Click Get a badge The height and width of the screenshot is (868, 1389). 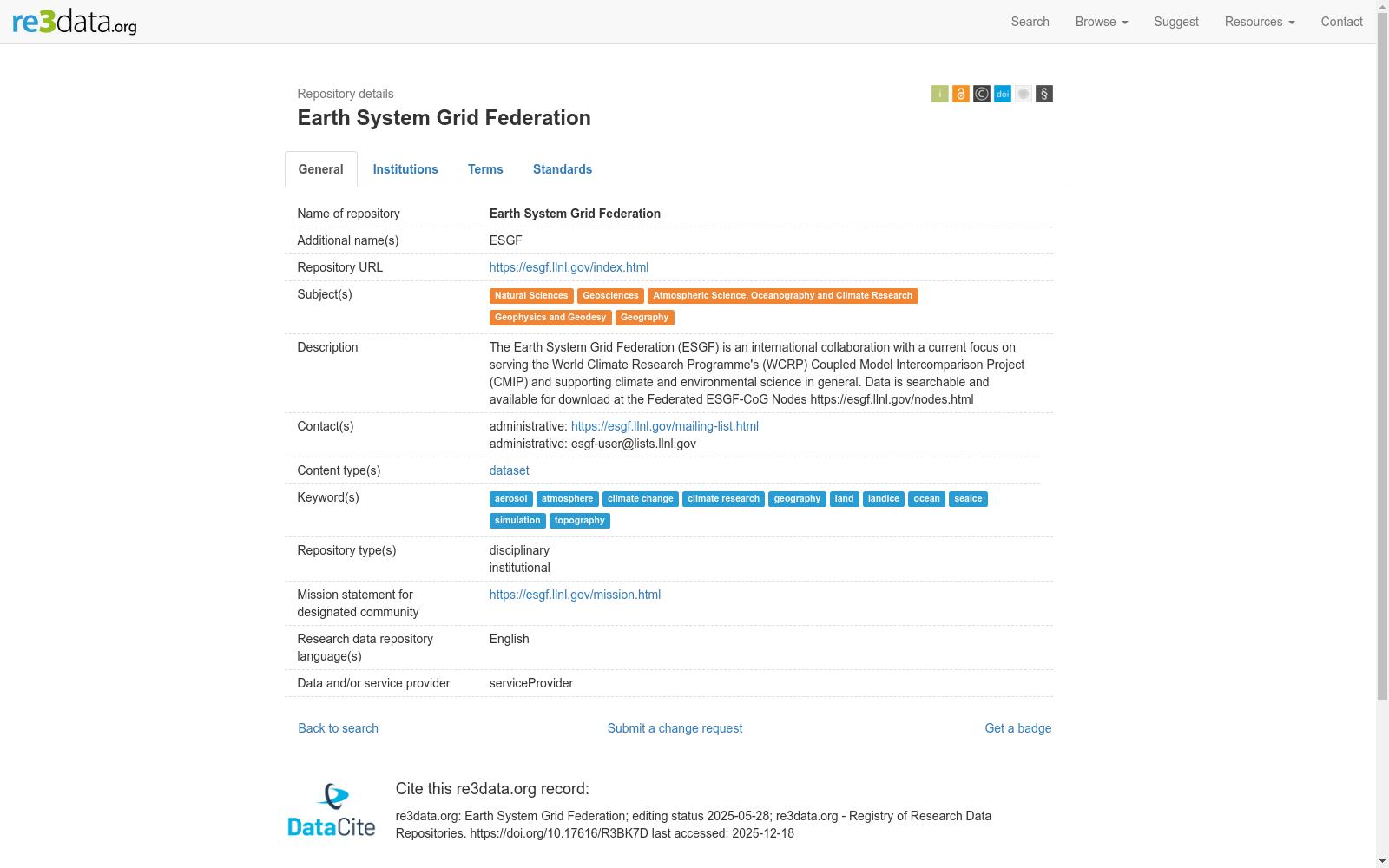pyautogui.click(x=1018, y=728)
